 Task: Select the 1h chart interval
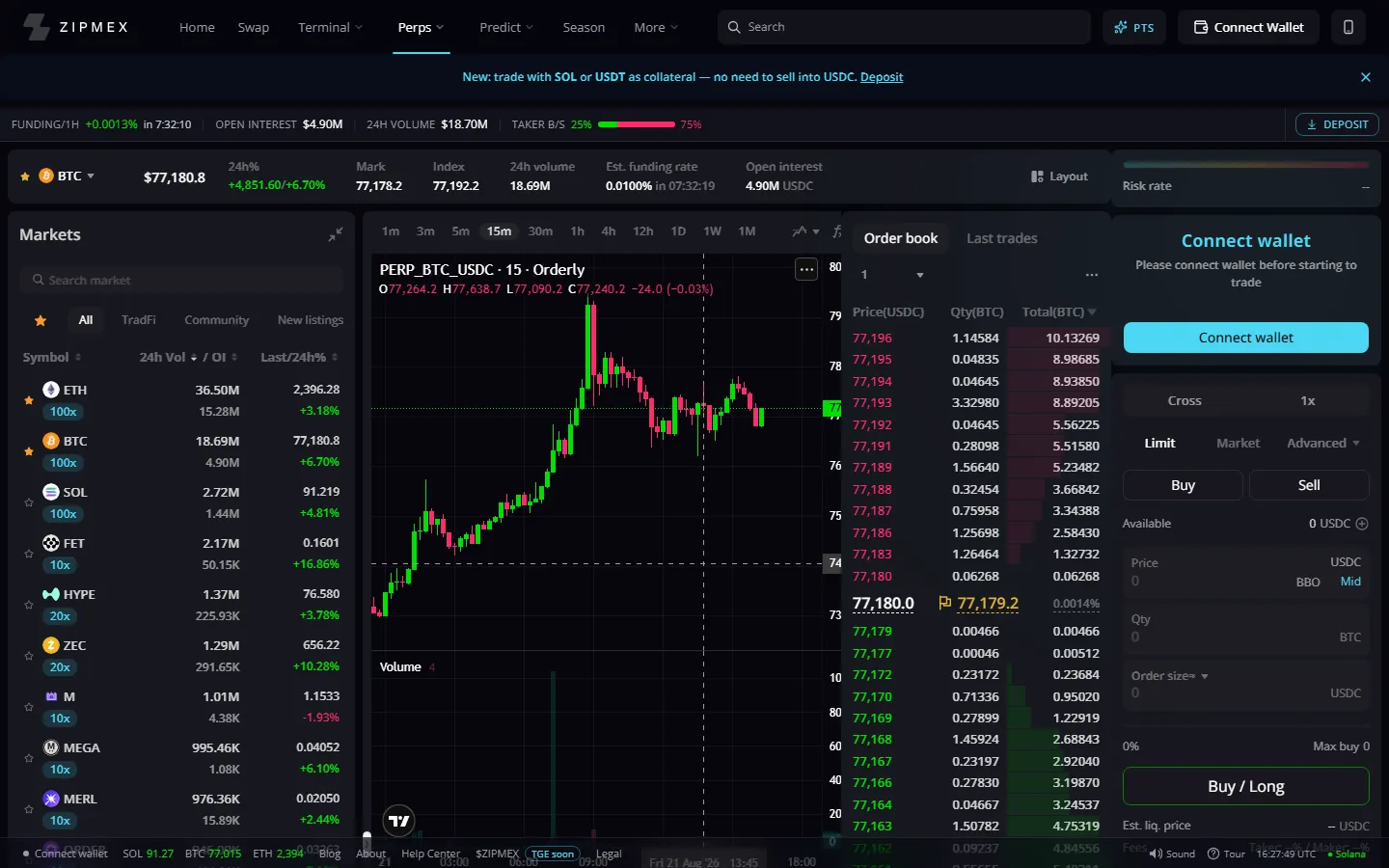tap(577, 231)
